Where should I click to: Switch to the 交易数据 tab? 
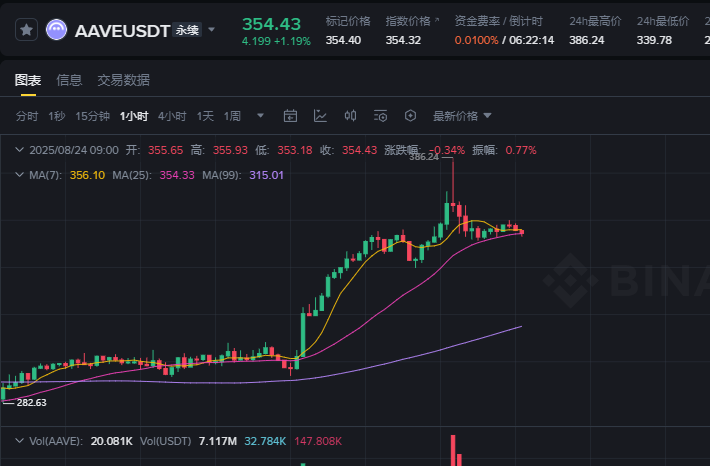pos(123,80)
